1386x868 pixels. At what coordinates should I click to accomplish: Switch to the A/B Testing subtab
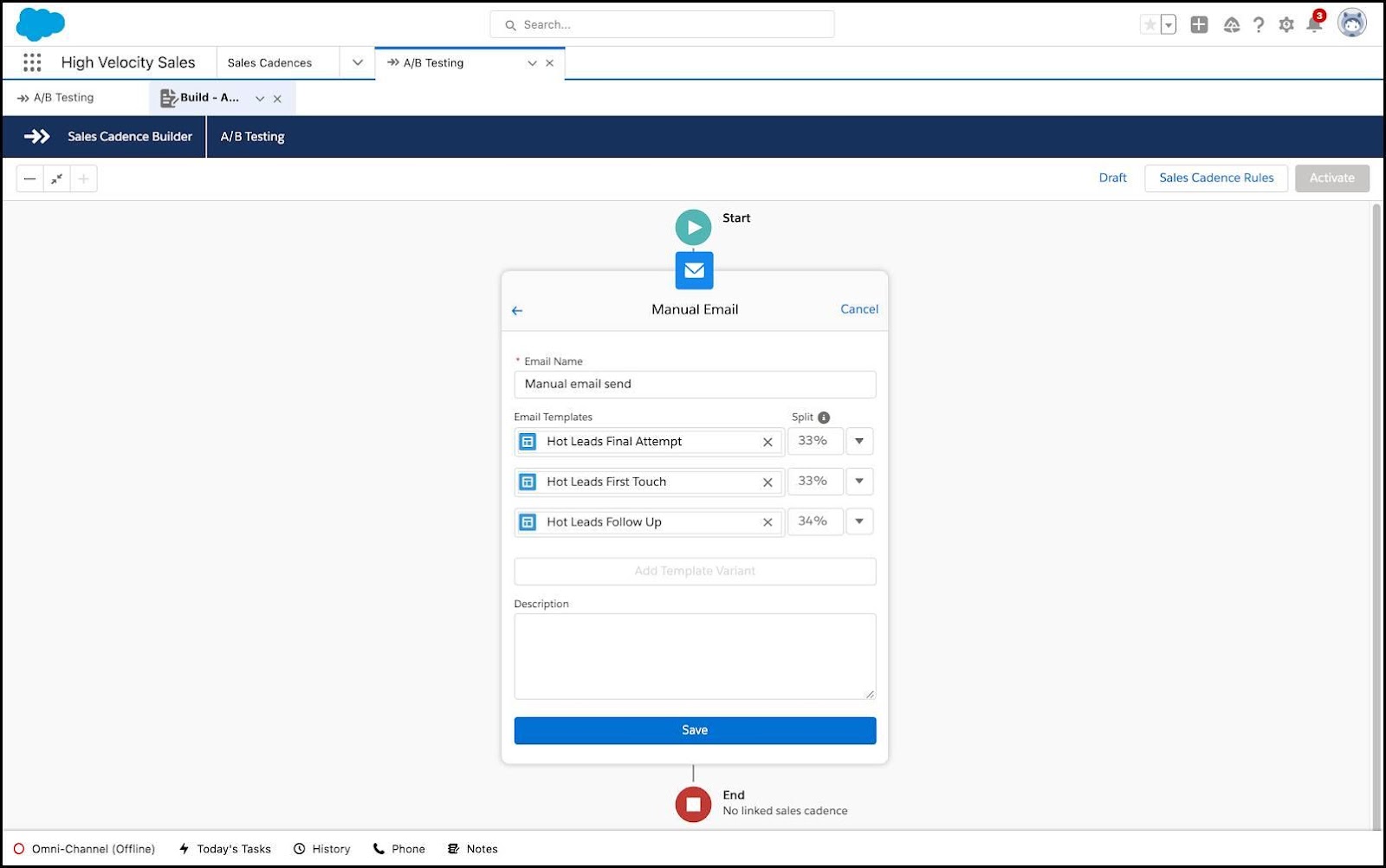click(63, 98)
